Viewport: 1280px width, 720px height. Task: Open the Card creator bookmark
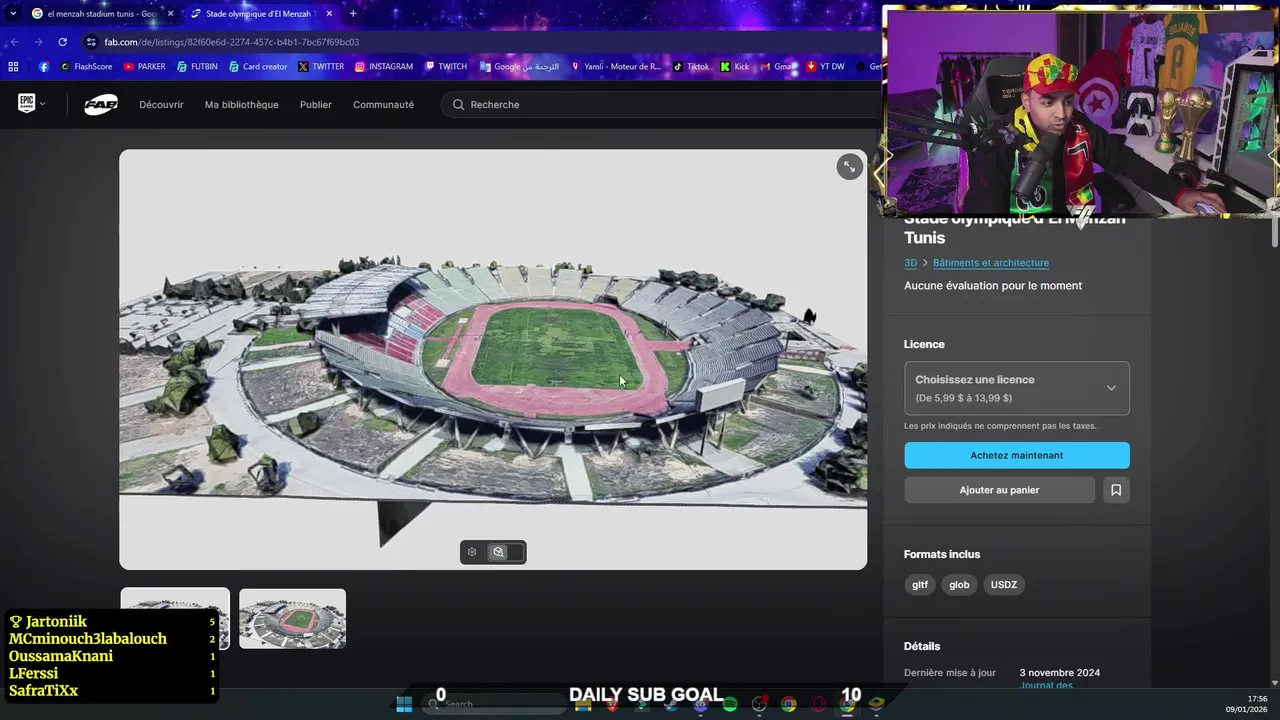point(257,67)
